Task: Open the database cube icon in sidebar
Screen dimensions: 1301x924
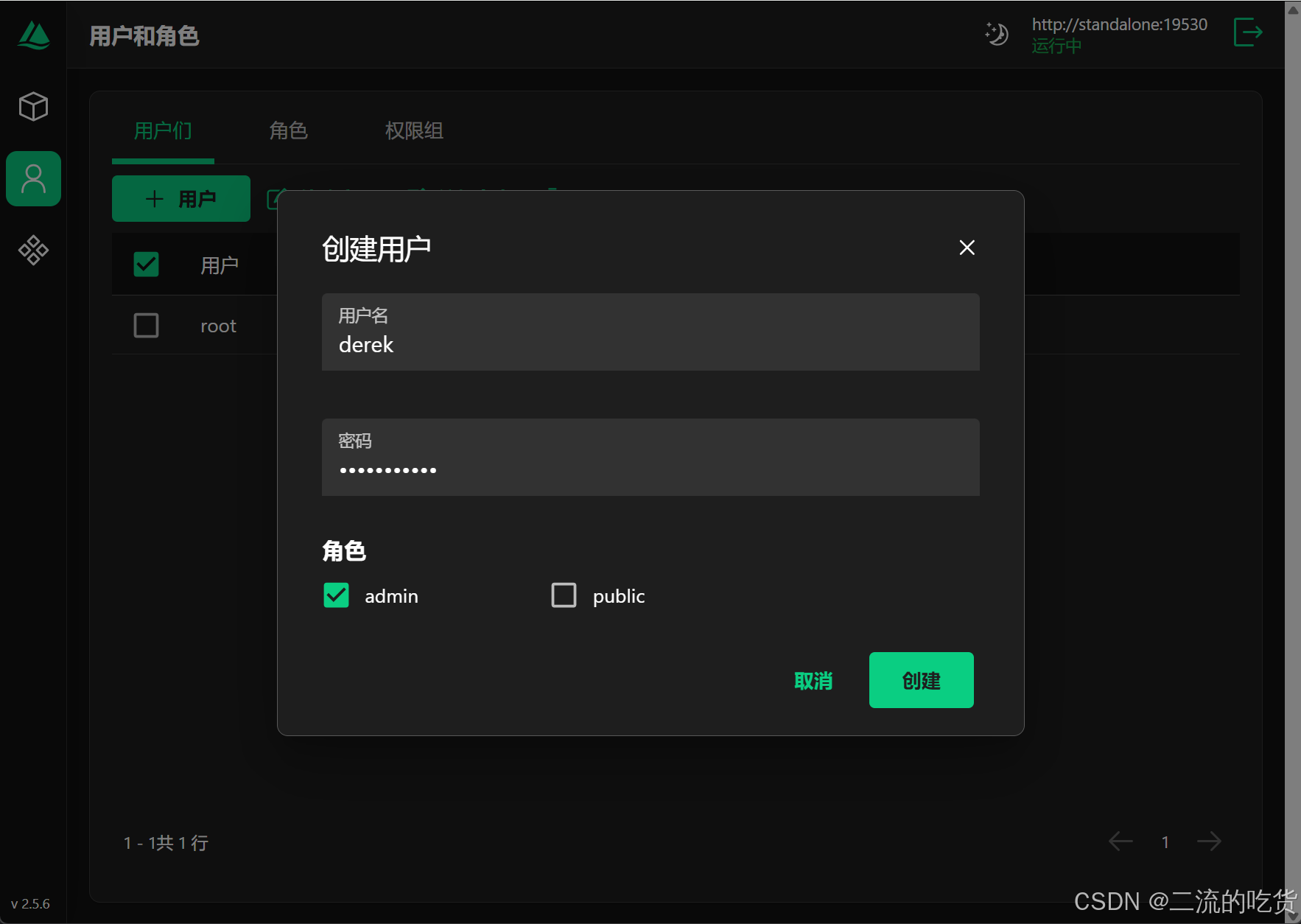Action: click(x=33, y=106)
